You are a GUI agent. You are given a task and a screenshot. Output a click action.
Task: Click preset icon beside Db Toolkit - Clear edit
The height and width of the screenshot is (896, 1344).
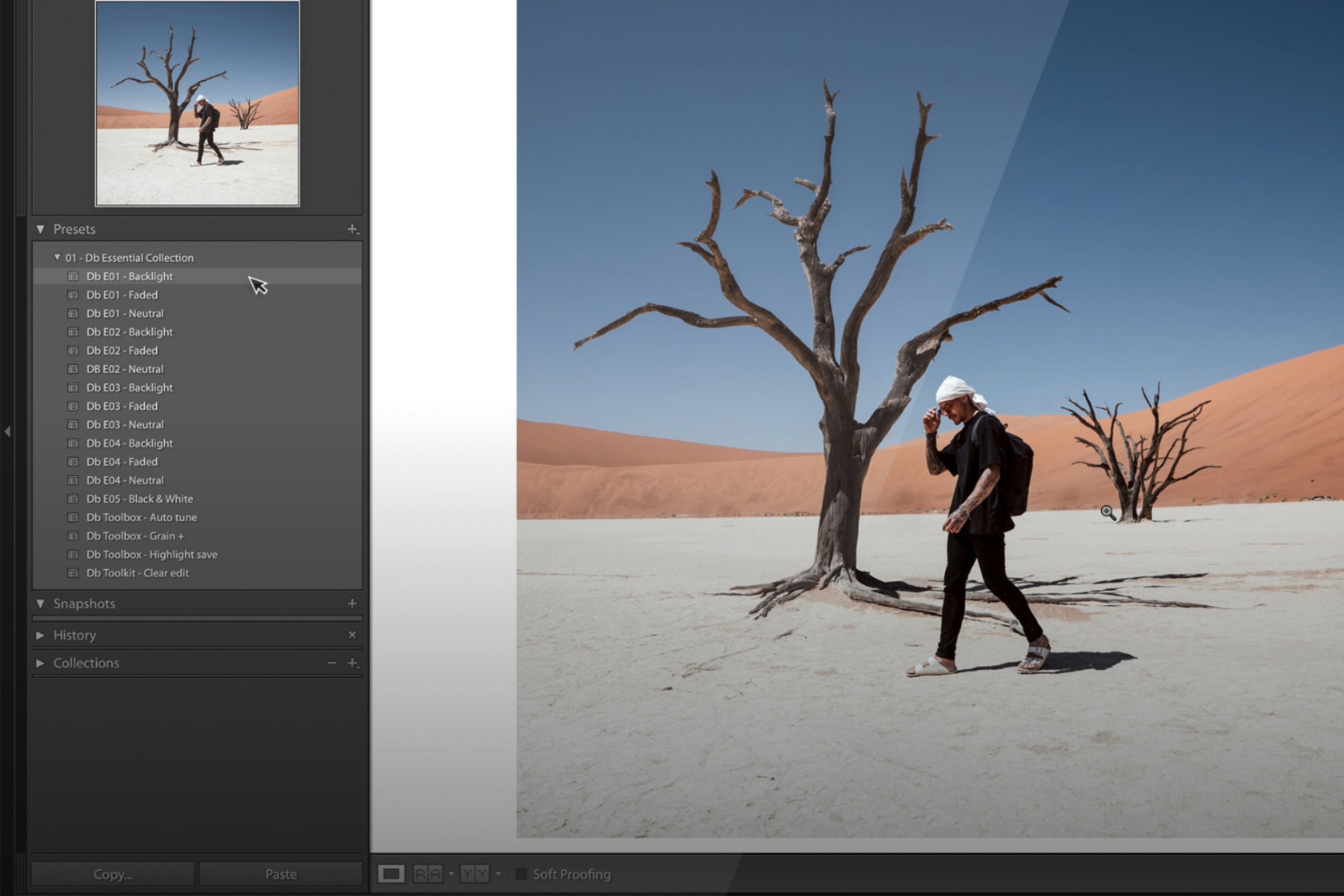click(72, 573)
